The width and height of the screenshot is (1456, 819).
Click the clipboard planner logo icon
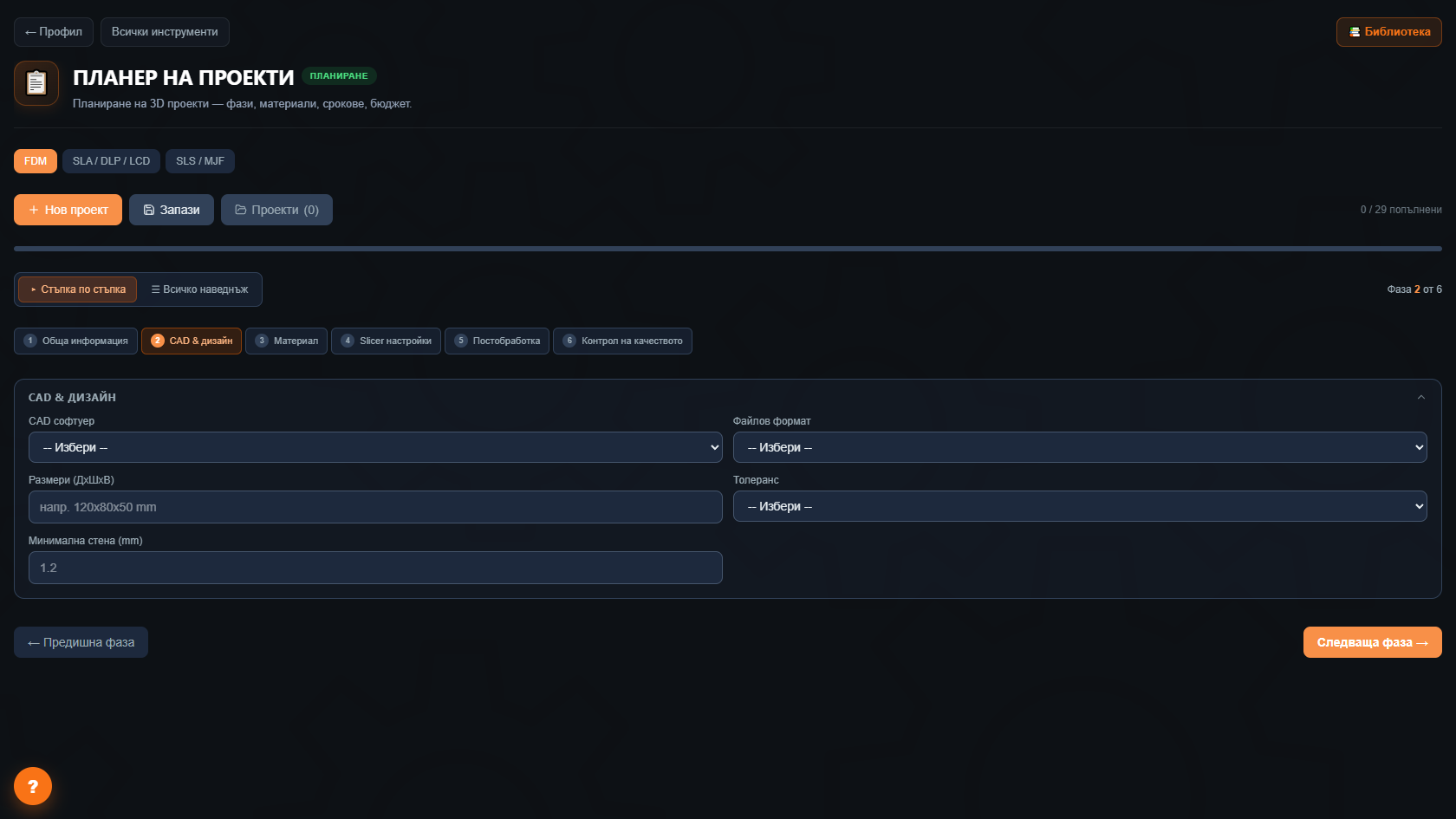[36, 83]
